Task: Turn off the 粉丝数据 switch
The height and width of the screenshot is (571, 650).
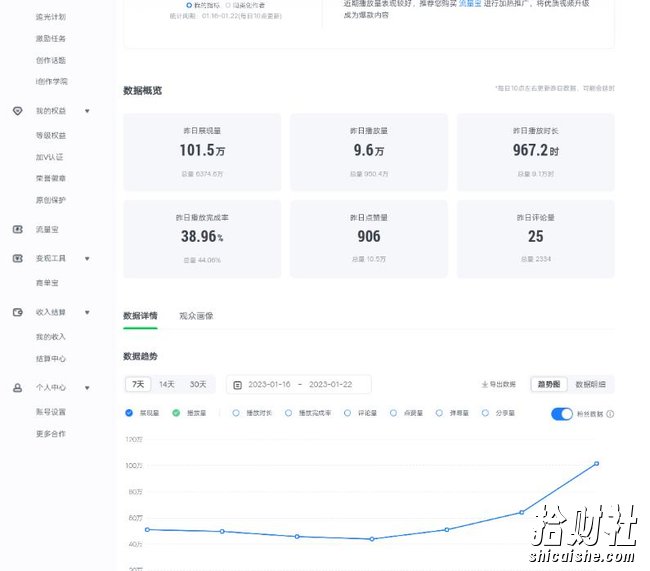Action: tap(562, 413)
